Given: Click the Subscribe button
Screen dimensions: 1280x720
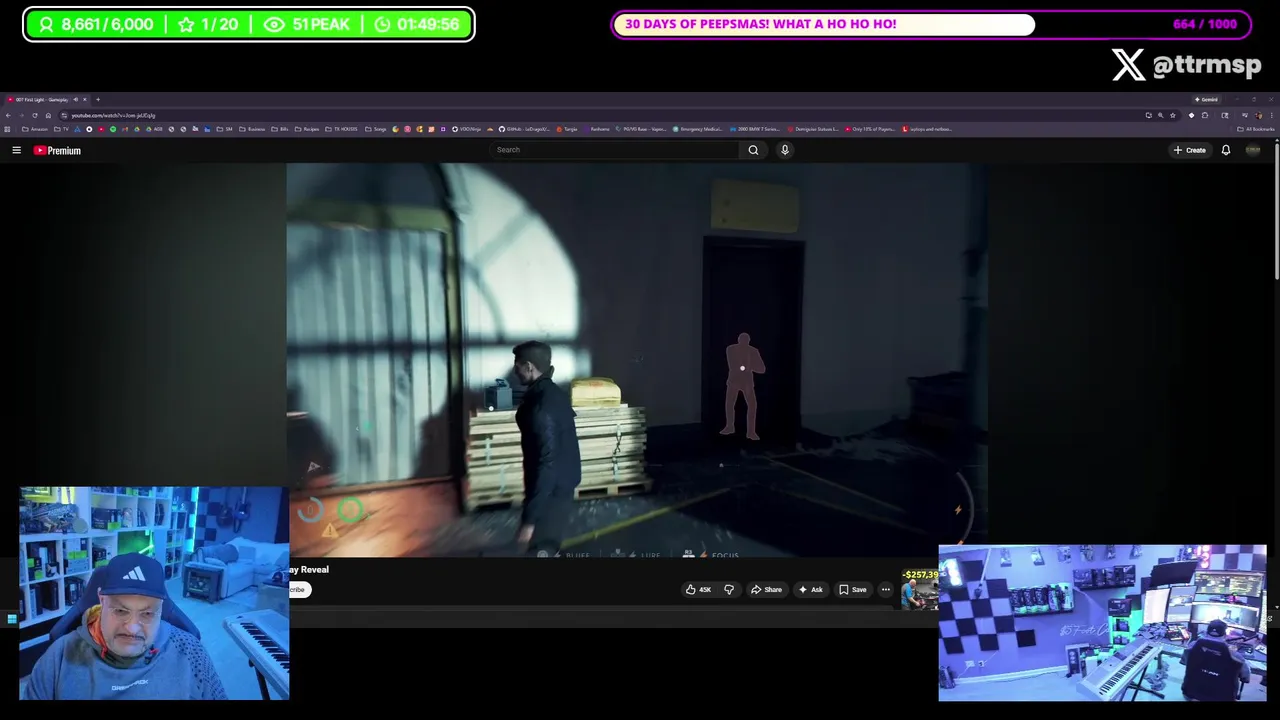Looking at the screenshot, I should point(299,589).
